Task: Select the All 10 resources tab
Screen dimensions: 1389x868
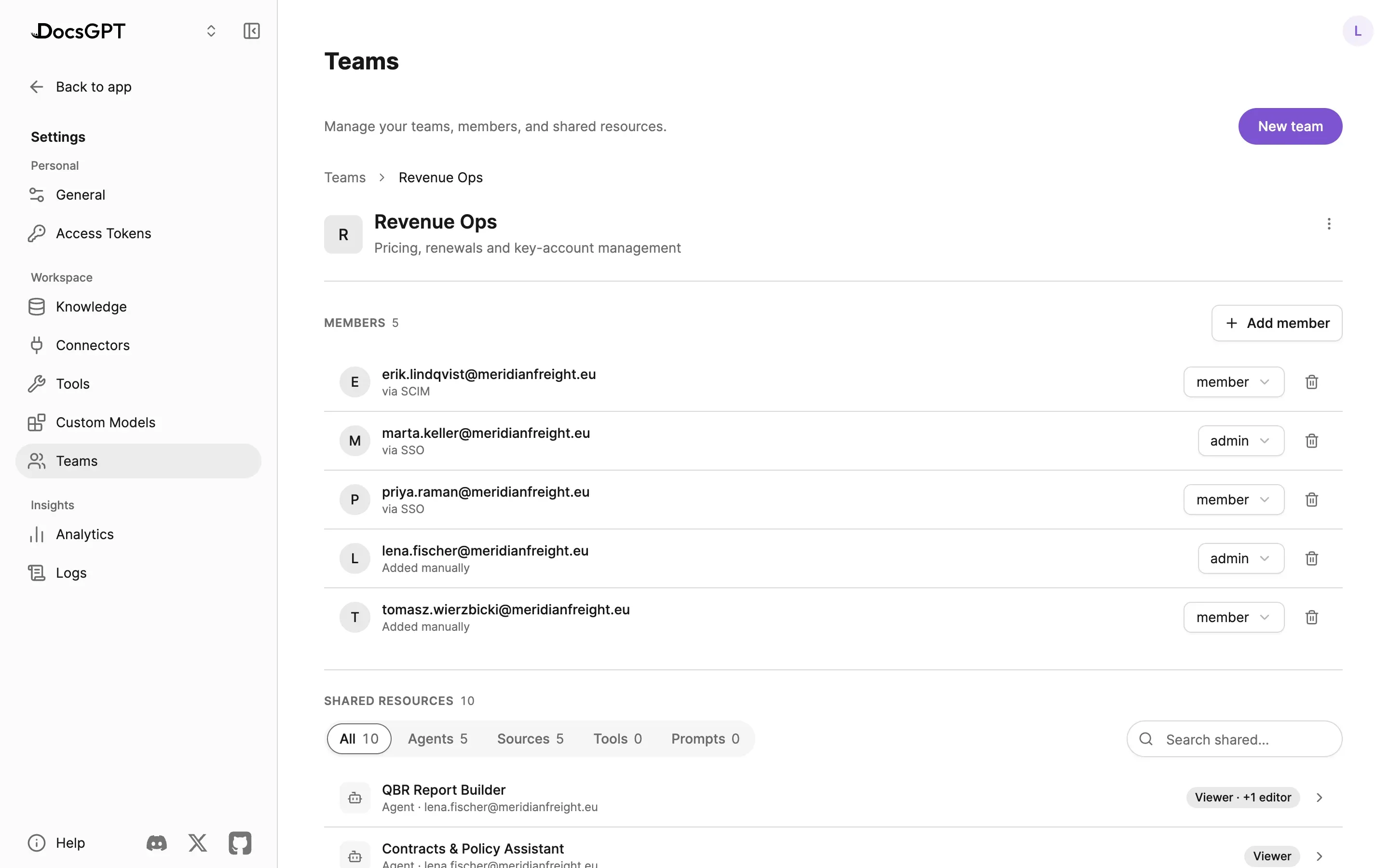Action: [359, 739]
